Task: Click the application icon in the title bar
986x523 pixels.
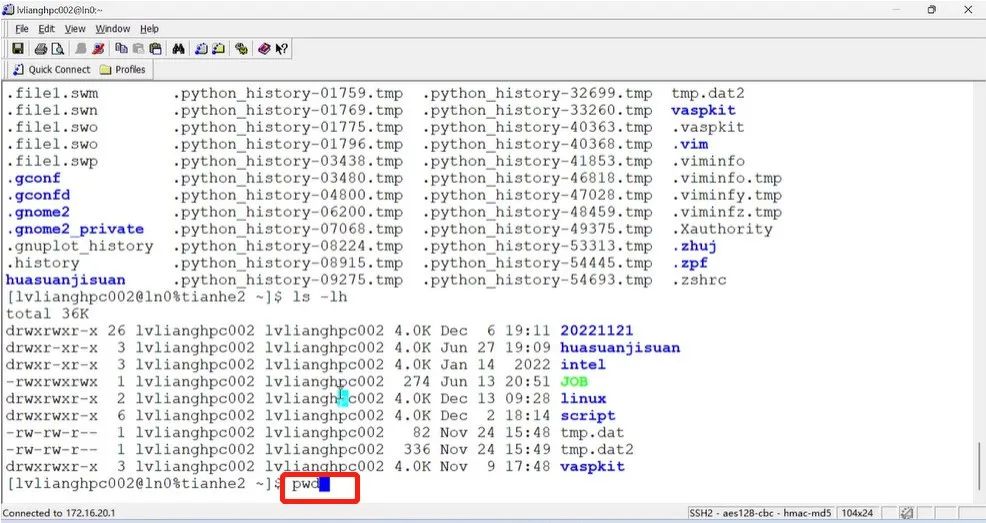Action: click(x=8, y=9)
